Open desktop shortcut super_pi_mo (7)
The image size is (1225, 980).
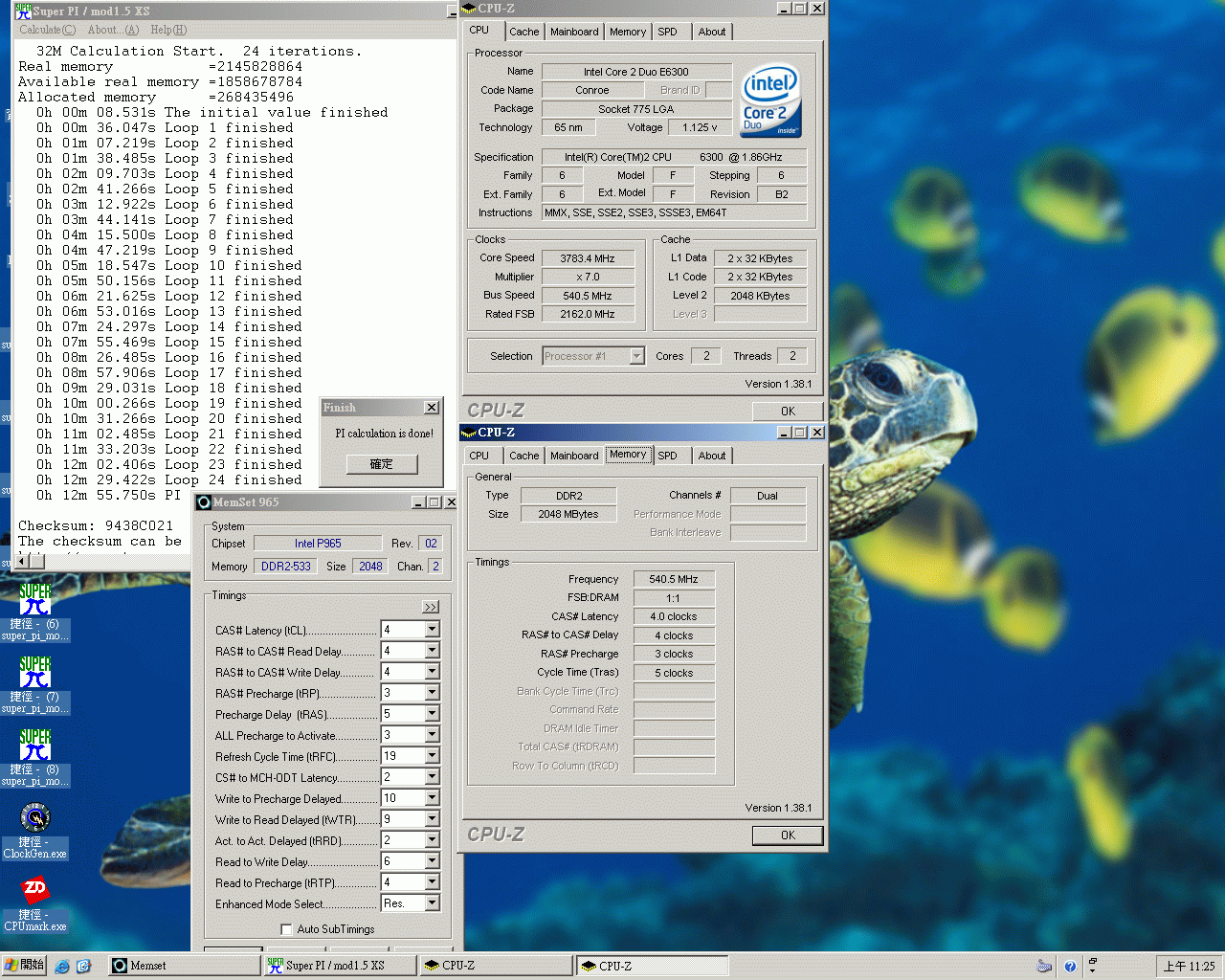click(x=35, y=684)
